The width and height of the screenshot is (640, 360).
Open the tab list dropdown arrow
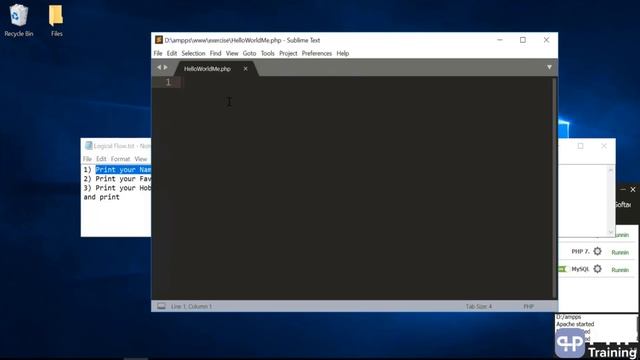point(549,67)
